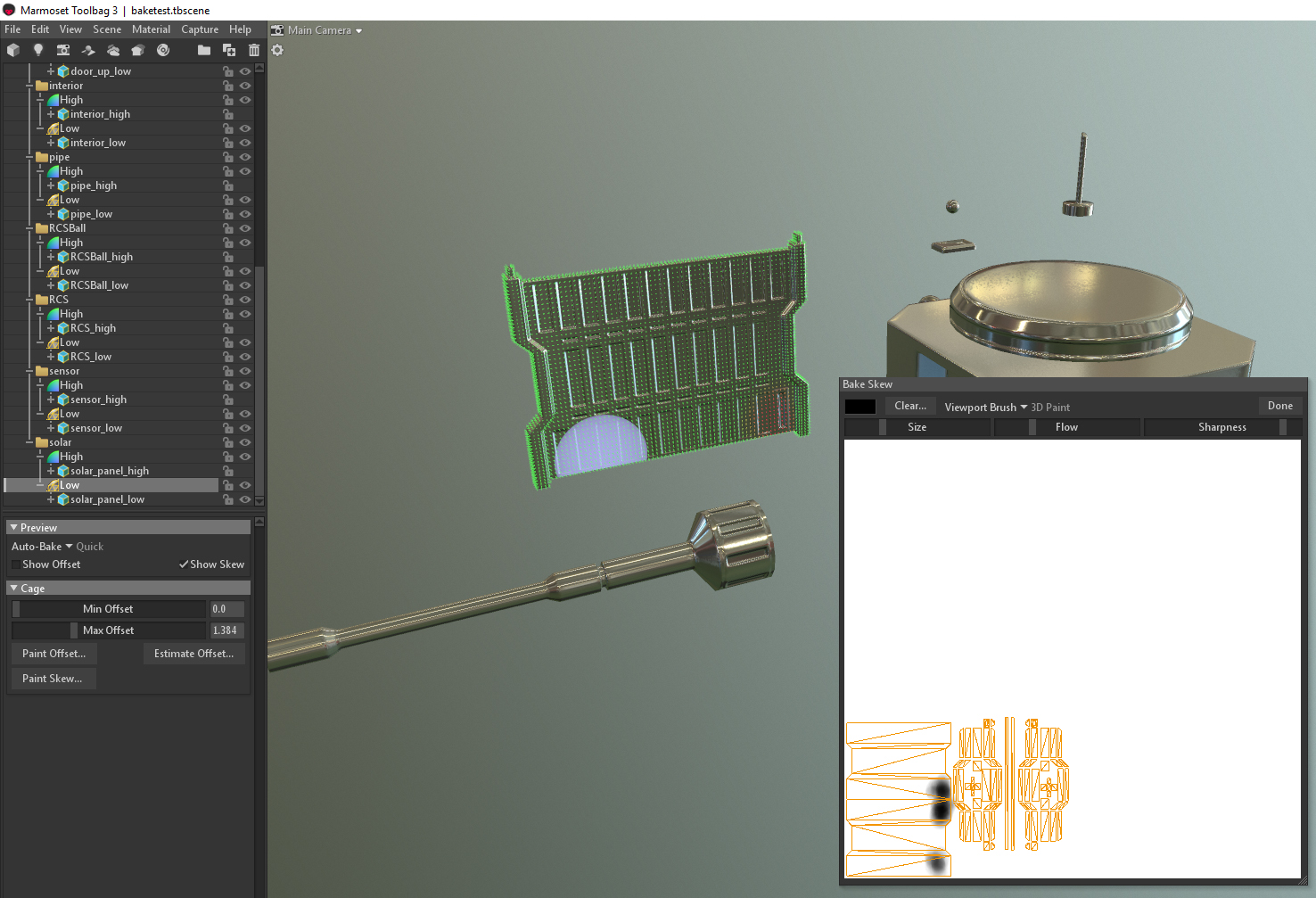Viewport: 1316px width, 898px height.
Task: Create a new camera with the camera toolbar icon
Action: (62, 50)
